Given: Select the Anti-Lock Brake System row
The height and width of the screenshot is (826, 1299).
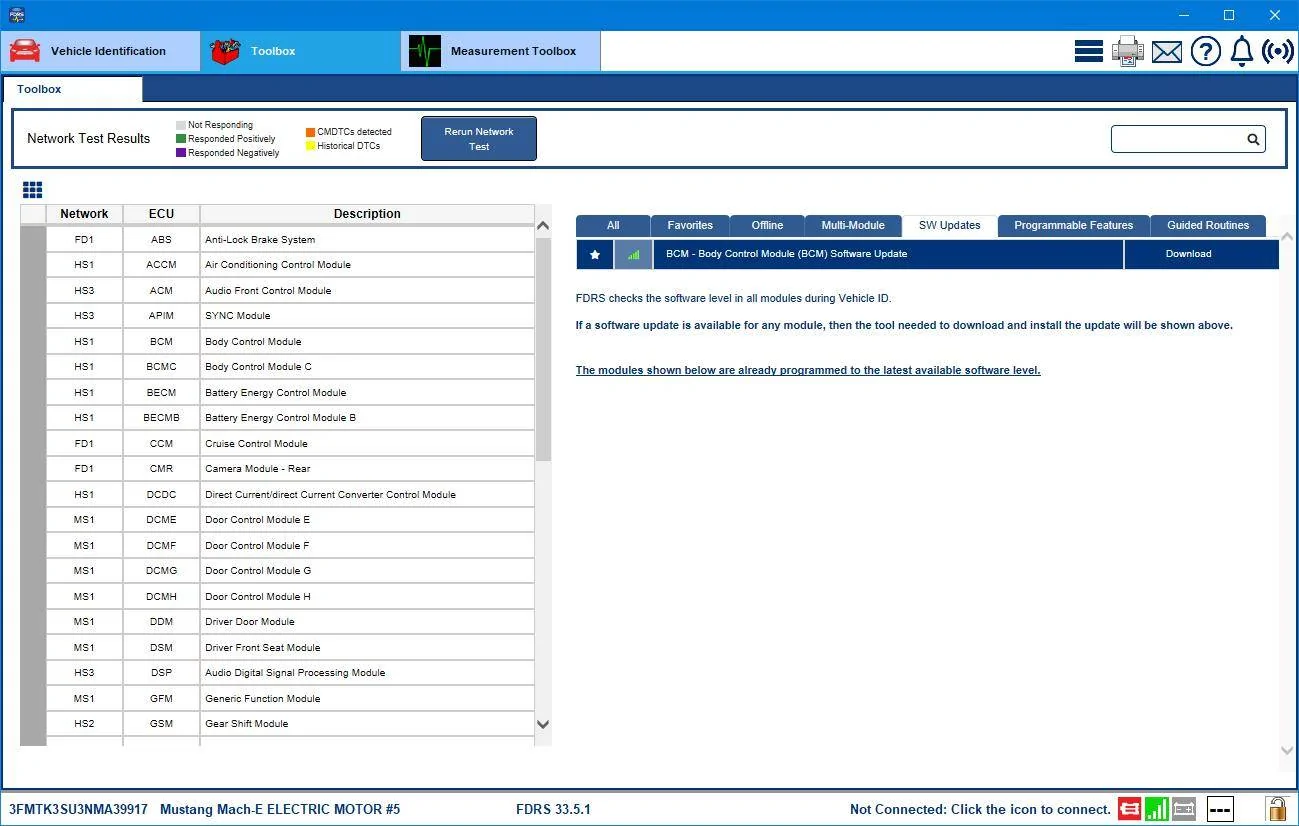Looking at the screenshot, I should point(290,240).
